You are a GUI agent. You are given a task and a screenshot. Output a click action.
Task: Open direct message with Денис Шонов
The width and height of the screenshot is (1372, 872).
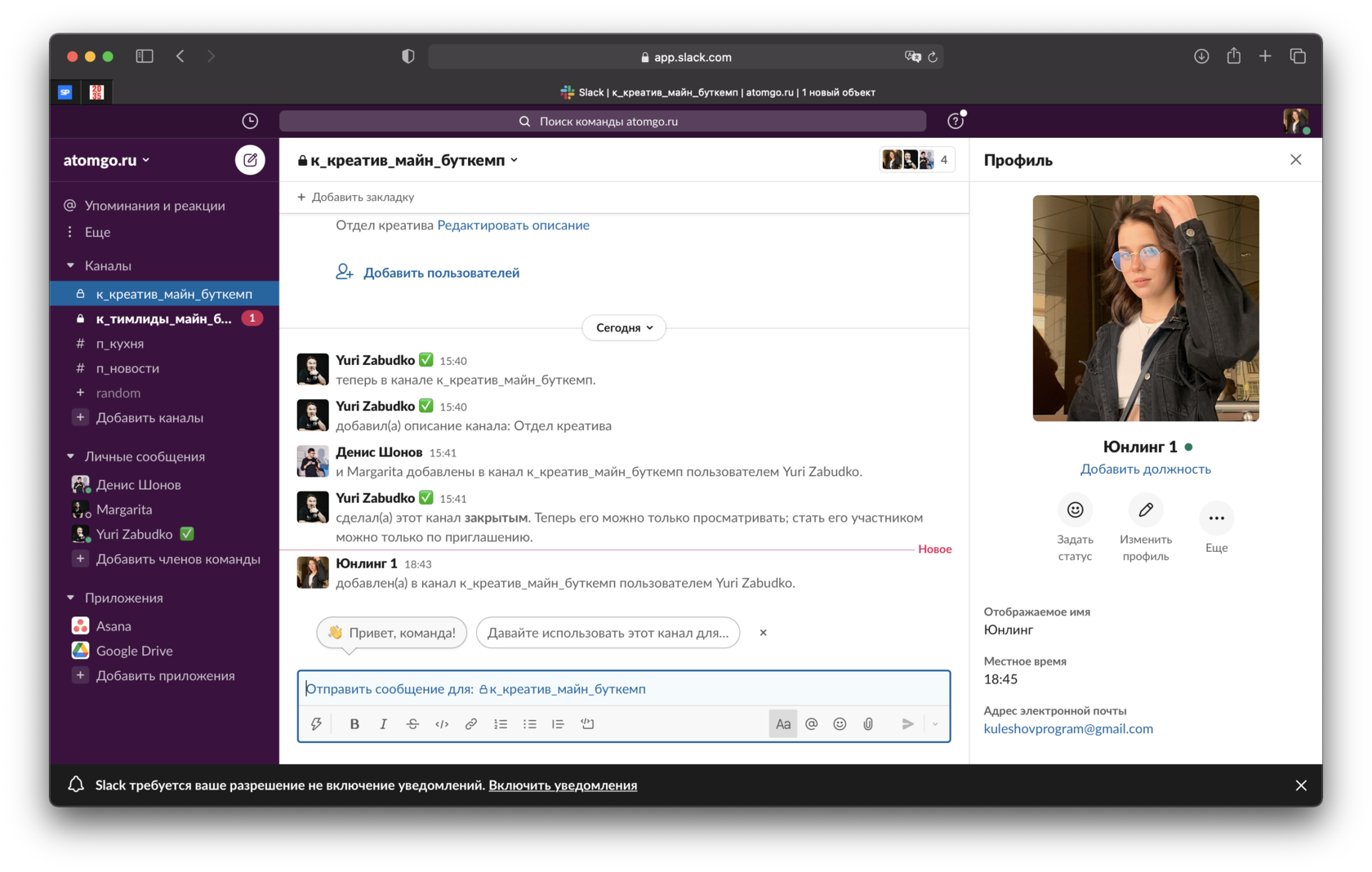tap(164, 485)
